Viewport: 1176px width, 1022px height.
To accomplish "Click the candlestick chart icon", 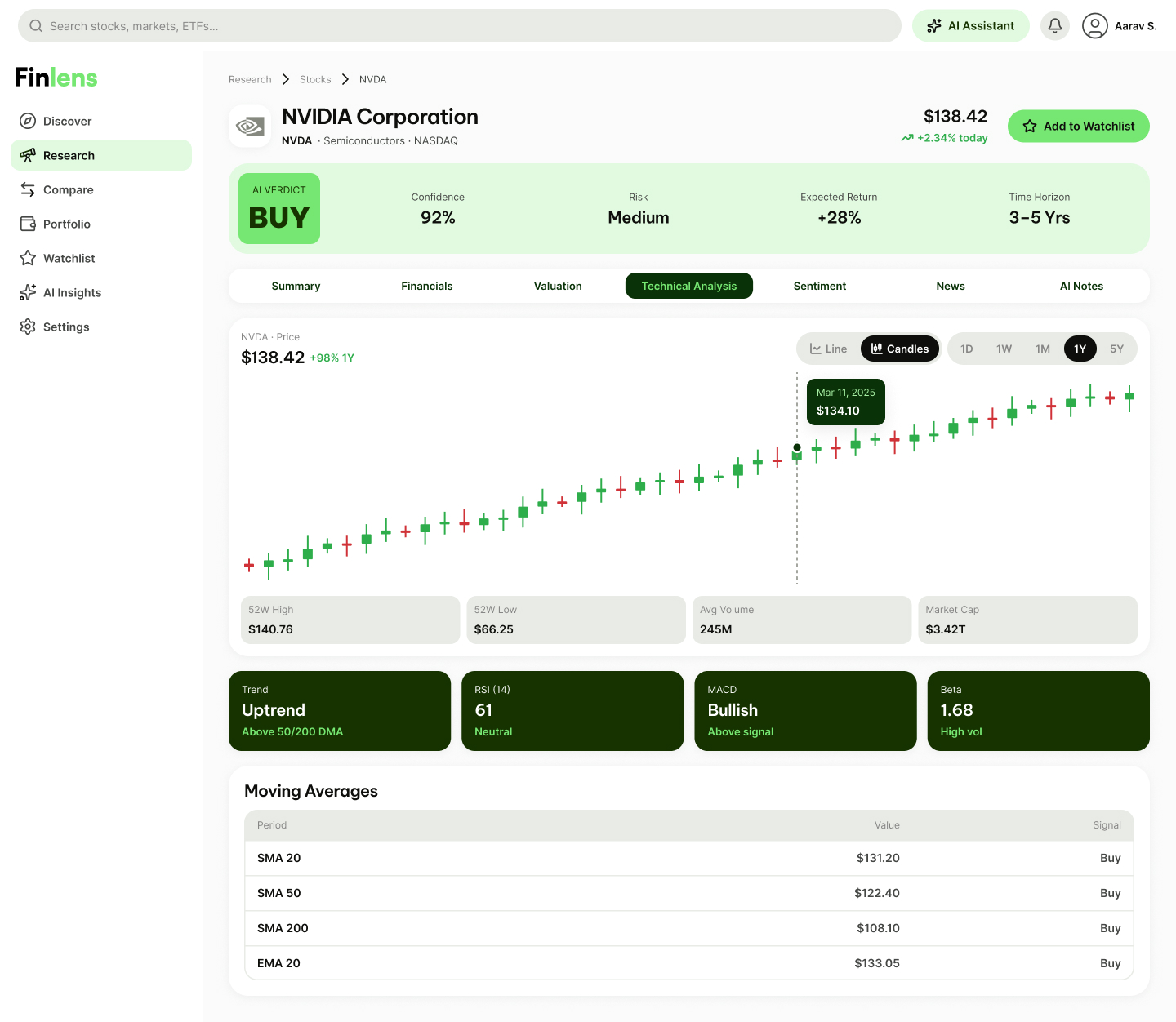I will [877, 349].
